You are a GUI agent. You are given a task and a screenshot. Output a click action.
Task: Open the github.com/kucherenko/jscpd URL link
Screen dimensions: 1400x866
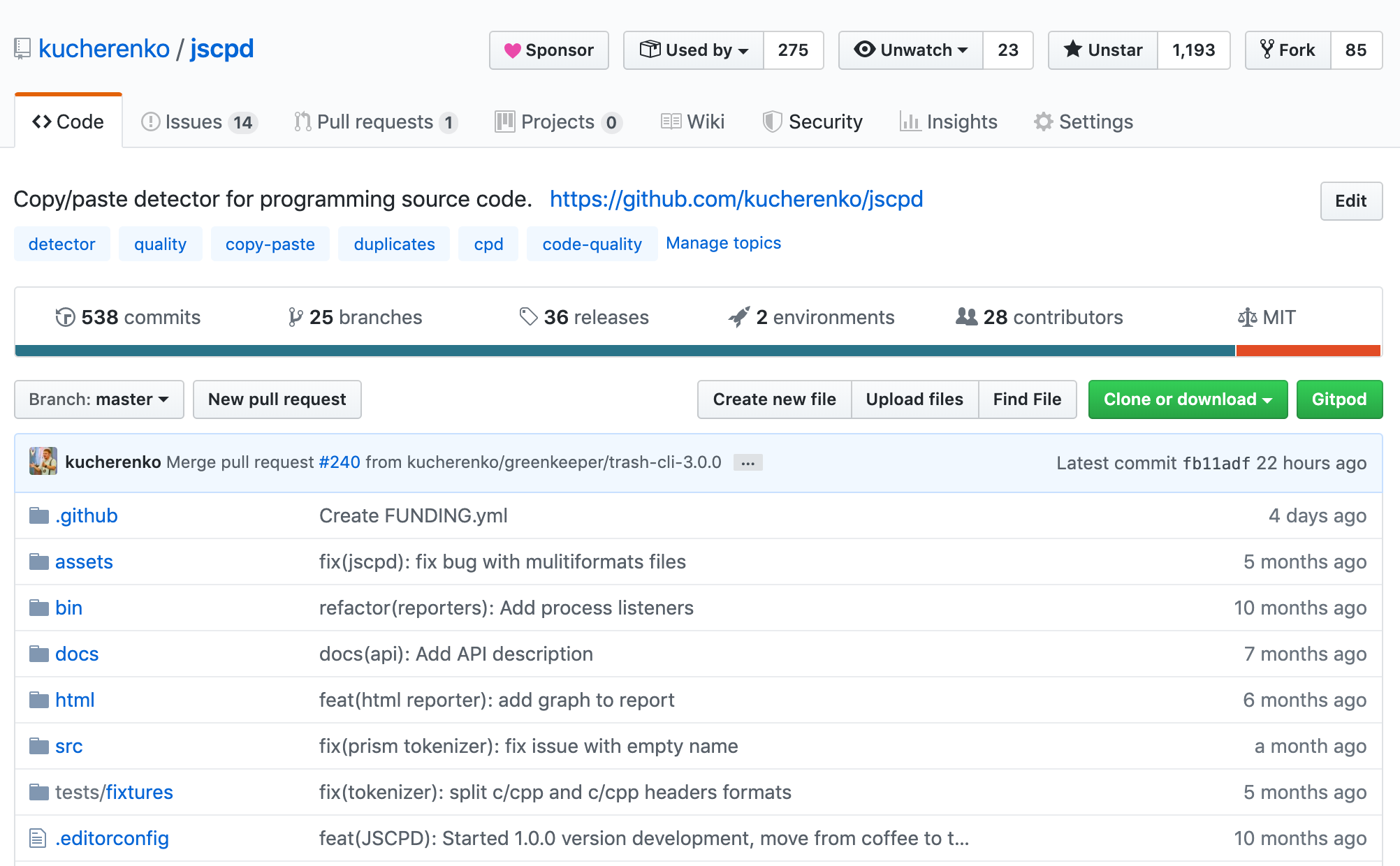pos(736,199)
